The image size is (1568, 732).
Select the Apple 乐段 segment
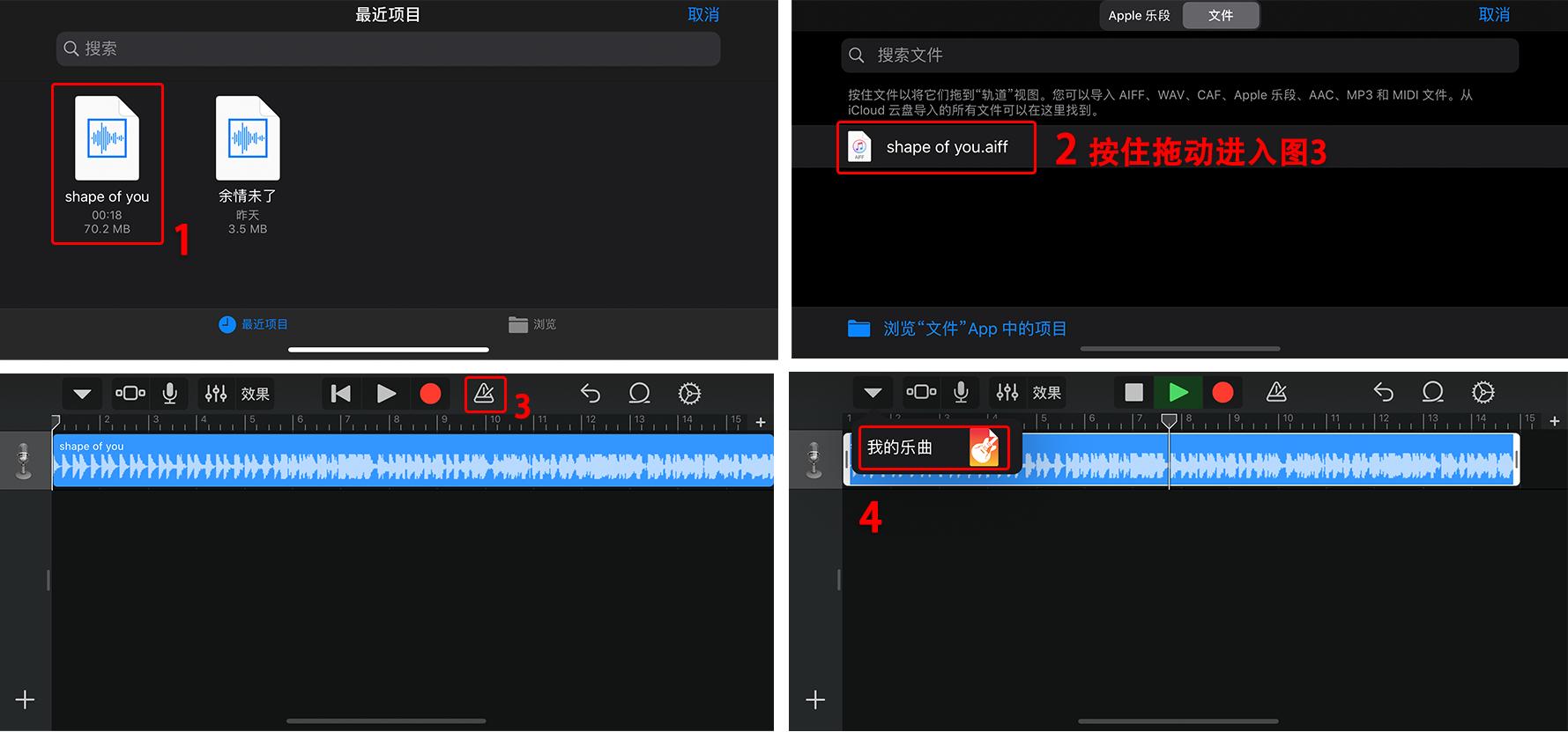tap(1139, 15)
